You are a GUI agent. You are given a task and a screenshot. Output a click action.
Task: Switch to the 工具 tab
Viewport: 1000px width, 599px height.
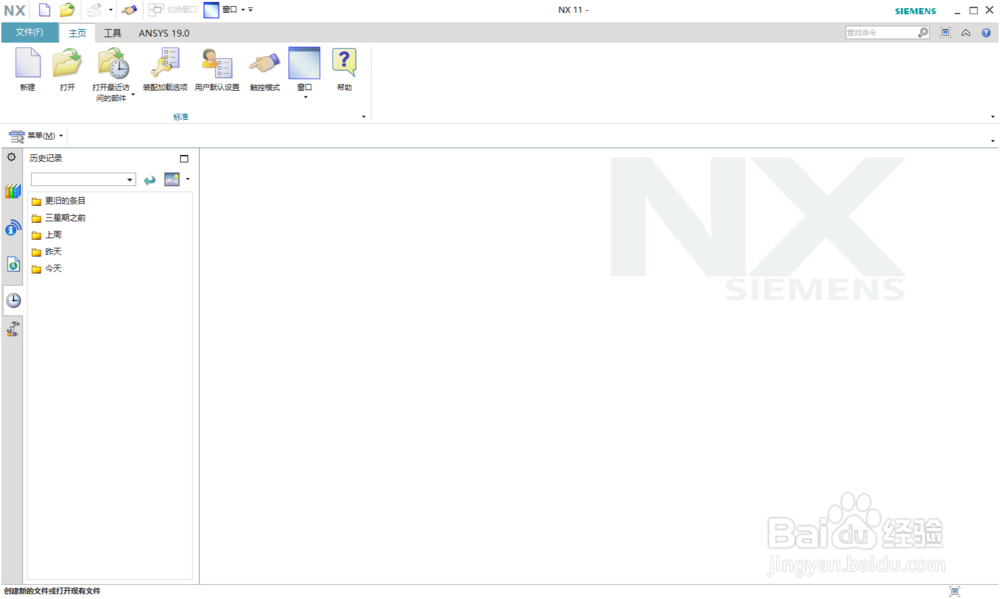112,33
